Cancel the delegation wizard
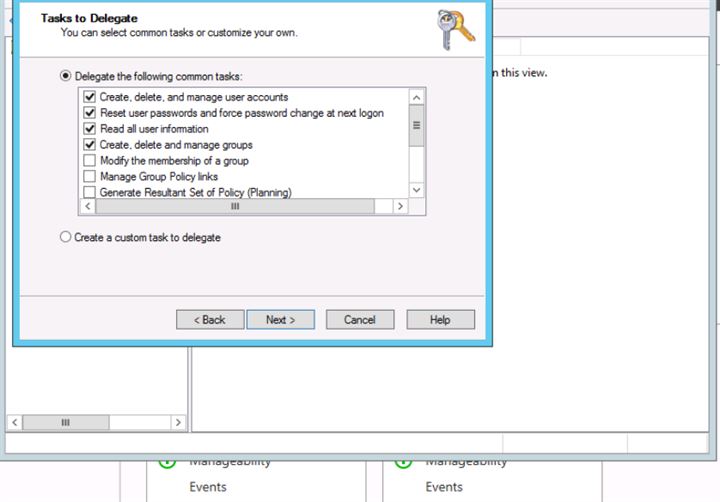 pos(359,320)
